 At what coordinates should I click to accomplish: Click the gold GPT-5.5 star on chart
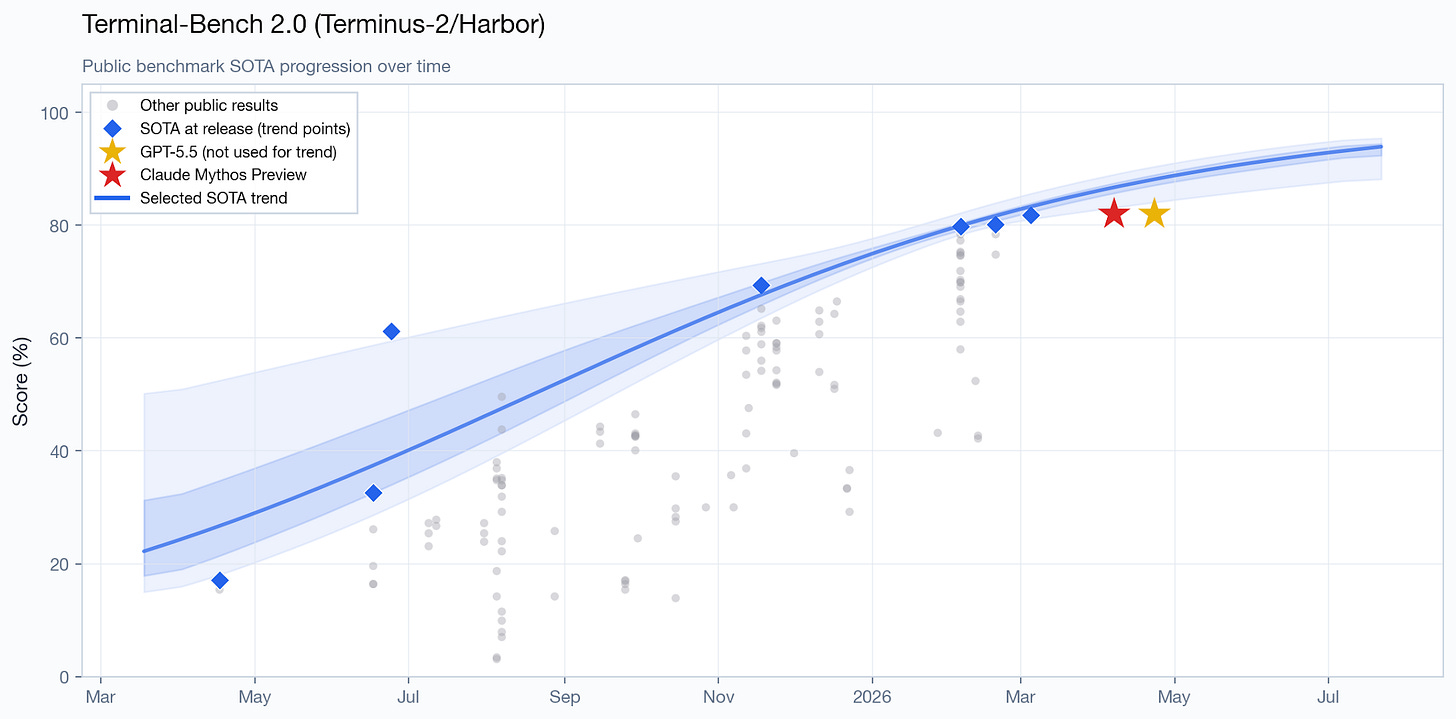coord(1154,213)
